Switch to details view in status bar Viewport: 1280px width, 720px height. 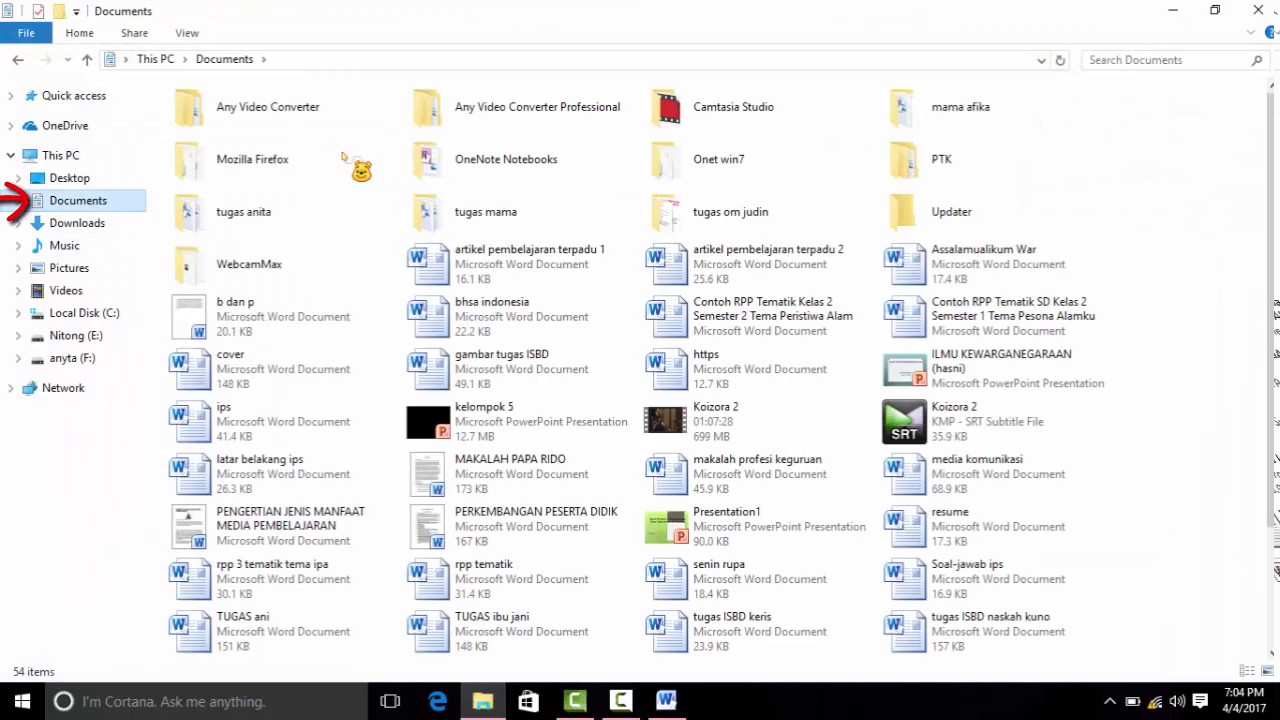[x=1247, y=671]
